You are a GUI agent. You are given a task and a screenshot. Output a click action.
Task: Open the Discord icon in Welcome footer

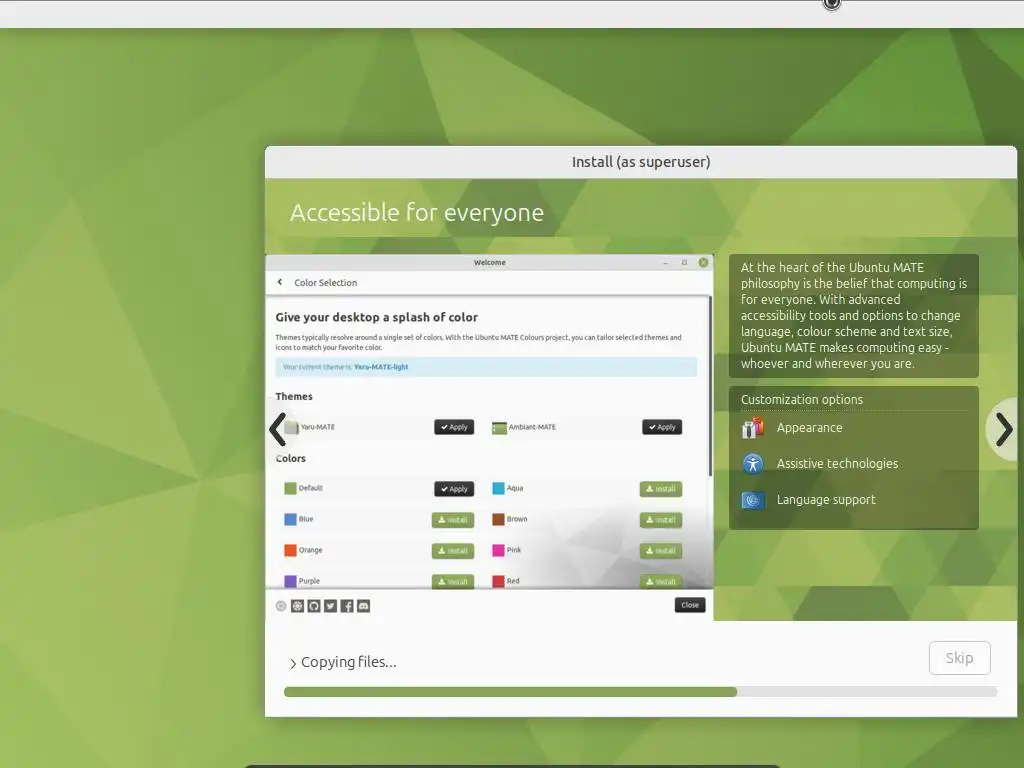point(363,606)
